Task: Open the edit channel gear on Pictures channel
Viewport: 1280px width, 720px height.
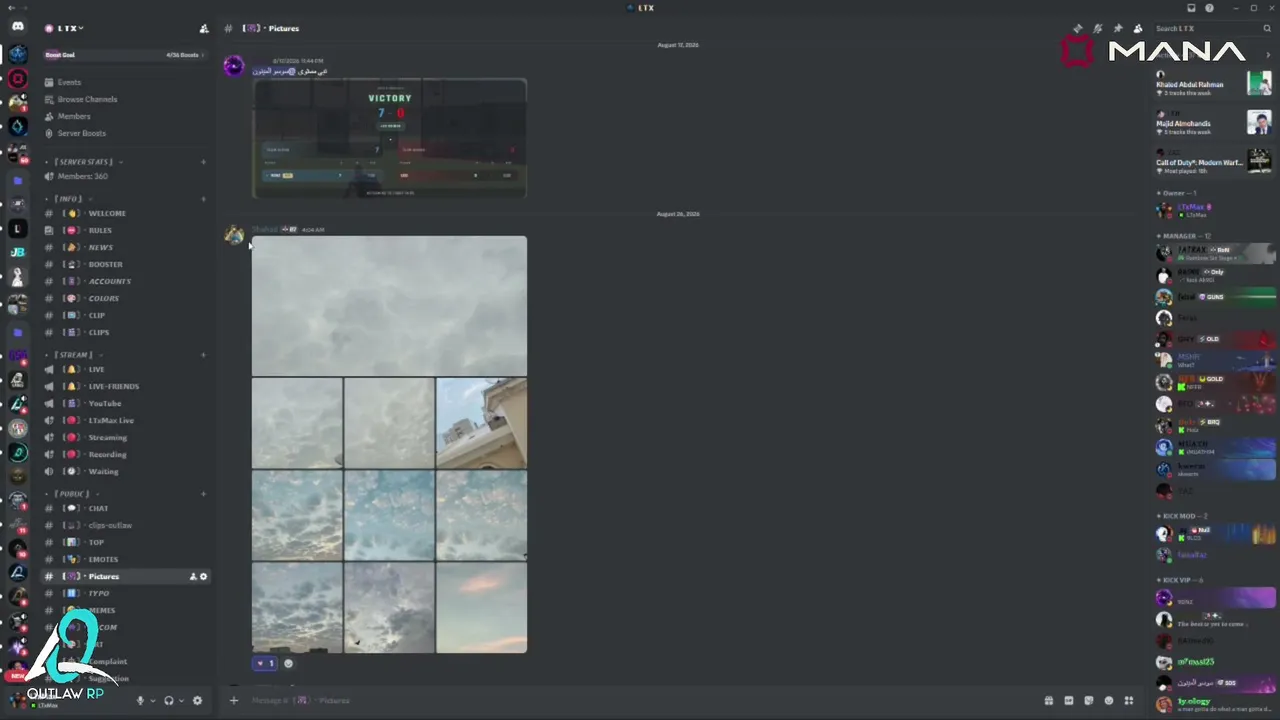Action: pos(204,576)
